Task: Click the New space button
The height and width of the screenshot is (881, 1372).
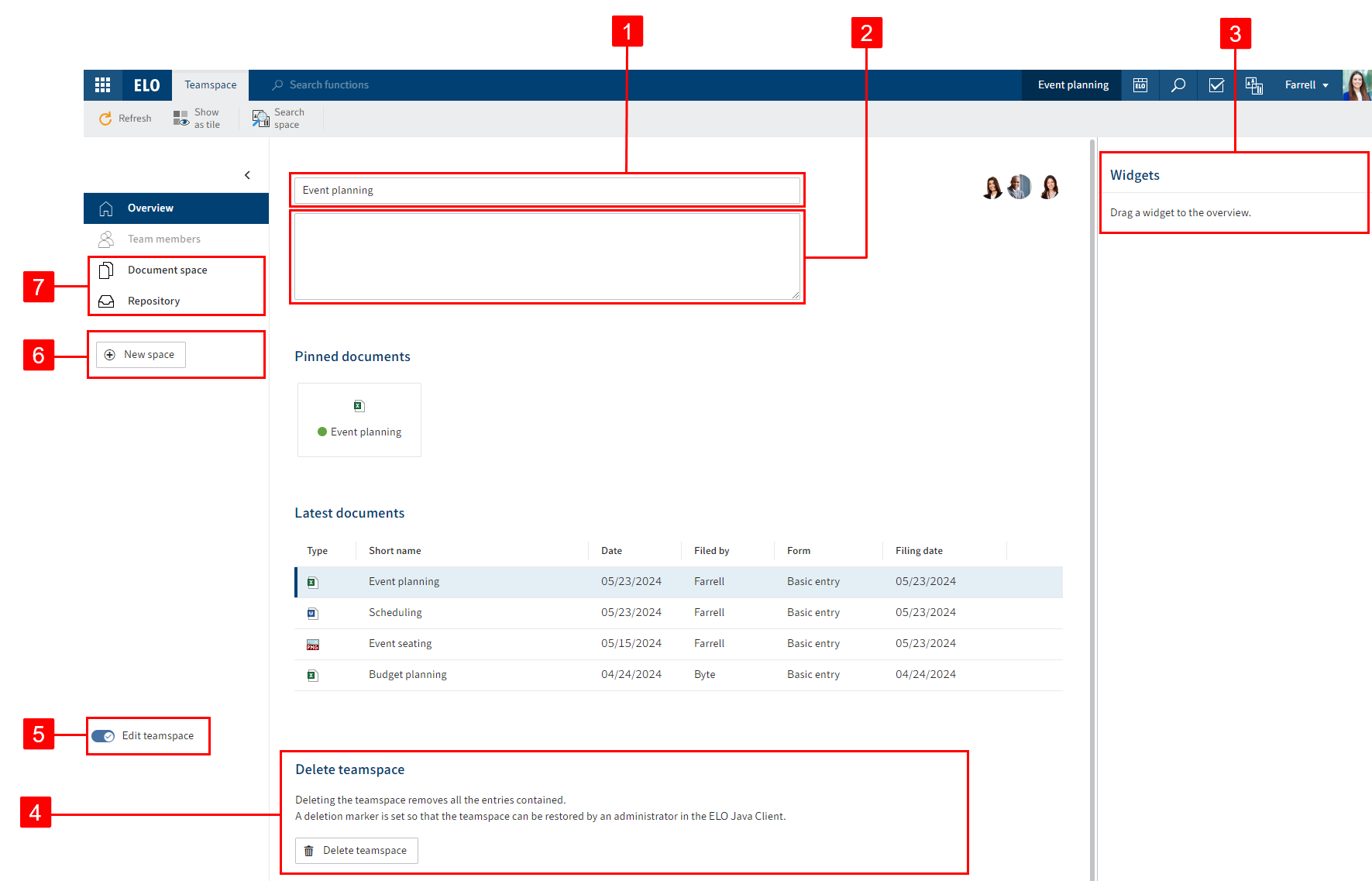Action: 141,355
